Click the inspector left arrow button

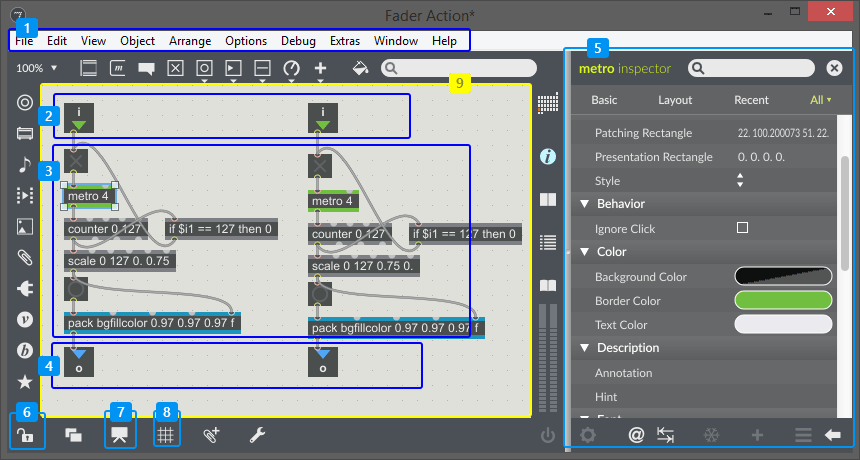[833, 435]
